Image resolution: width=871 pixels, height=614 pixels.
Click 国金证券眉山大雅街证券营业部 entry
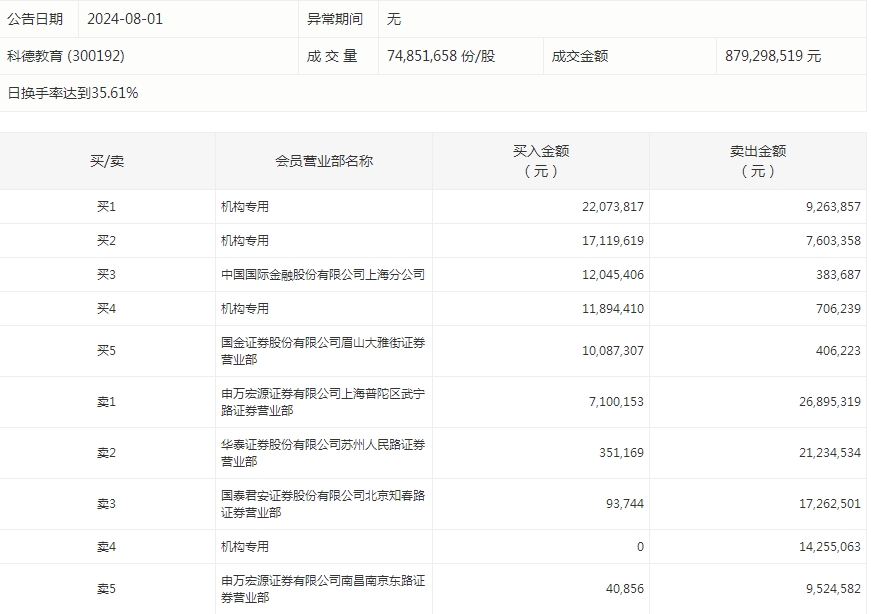[x=323, y=351]
